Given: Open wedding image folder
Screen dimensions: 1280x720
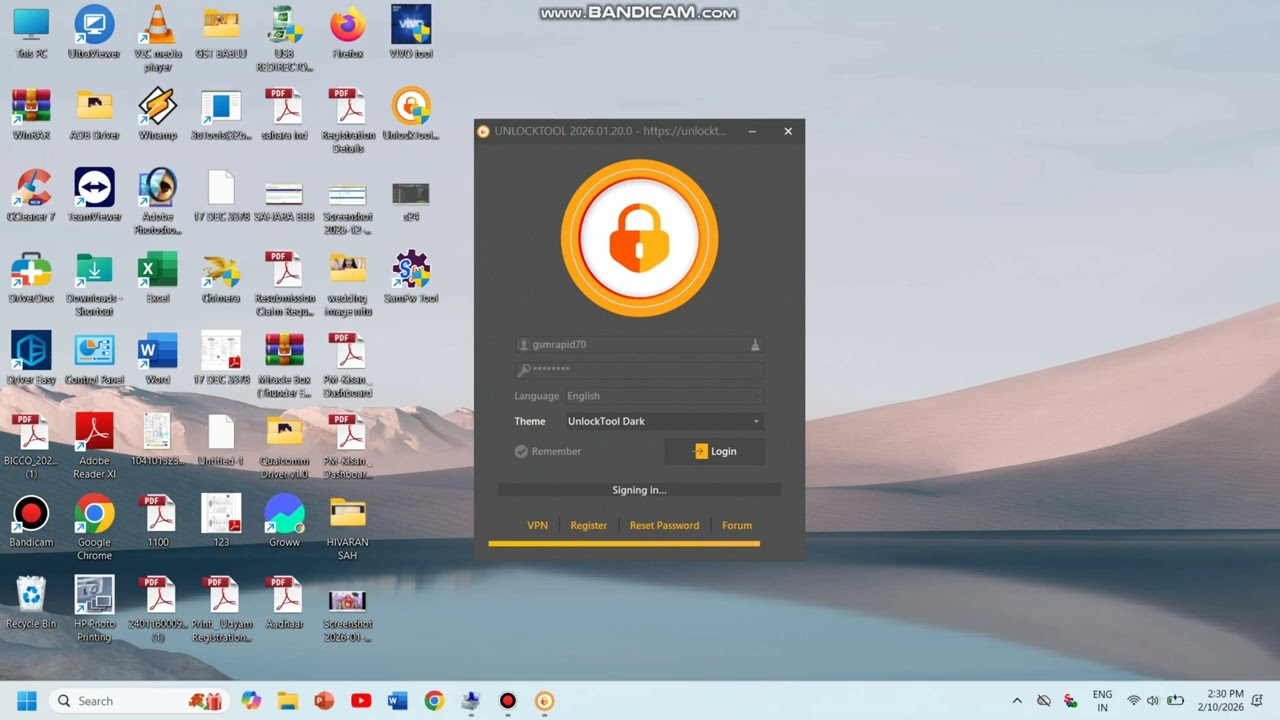Looking at the screenshot, I should click(347, 283).
